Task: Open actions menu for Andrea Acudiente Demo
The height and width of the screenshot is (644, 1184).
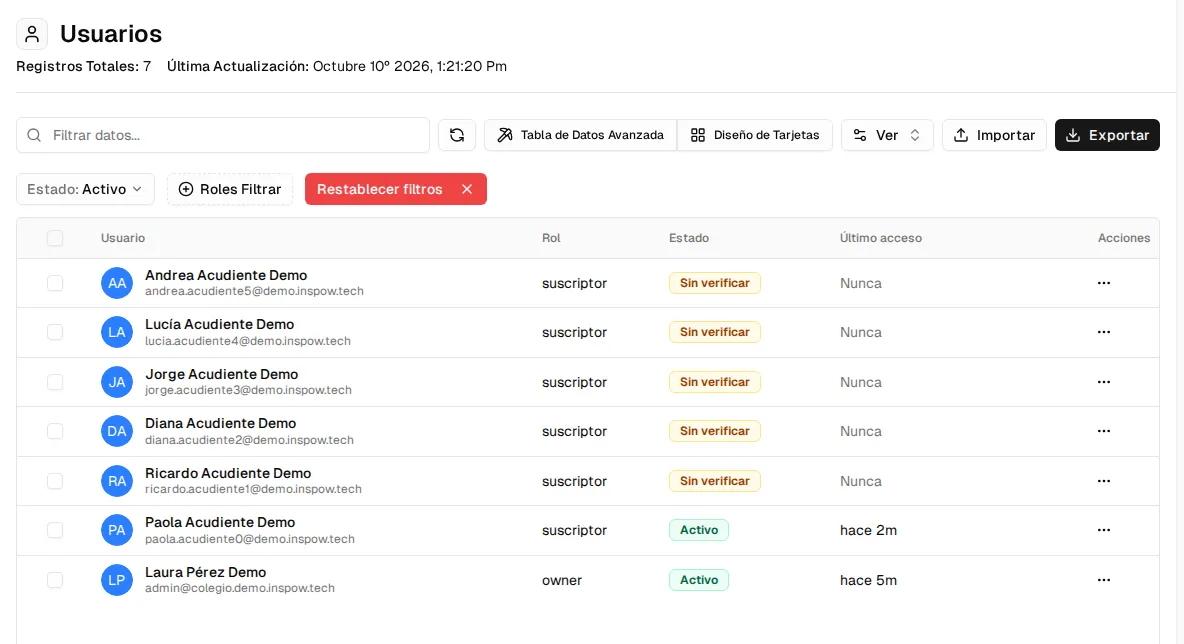Action: point(1103,283)
